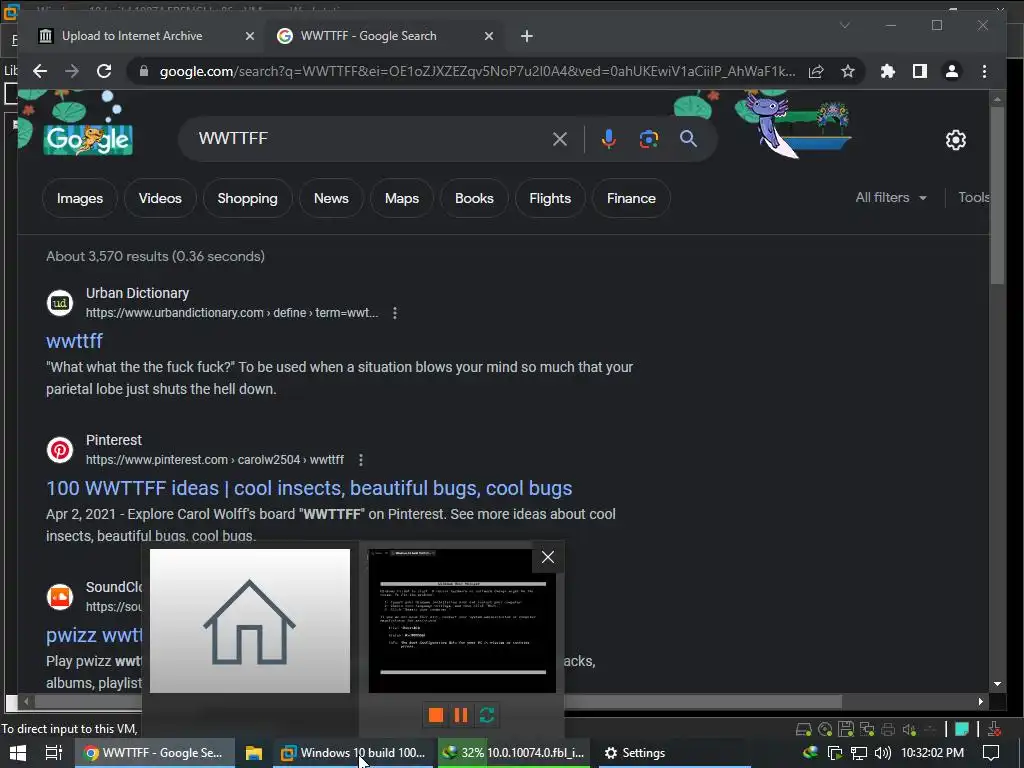Click the vertical scrollbar thumb
This screenshot has width=1024, height=768.
pos(997,195)
